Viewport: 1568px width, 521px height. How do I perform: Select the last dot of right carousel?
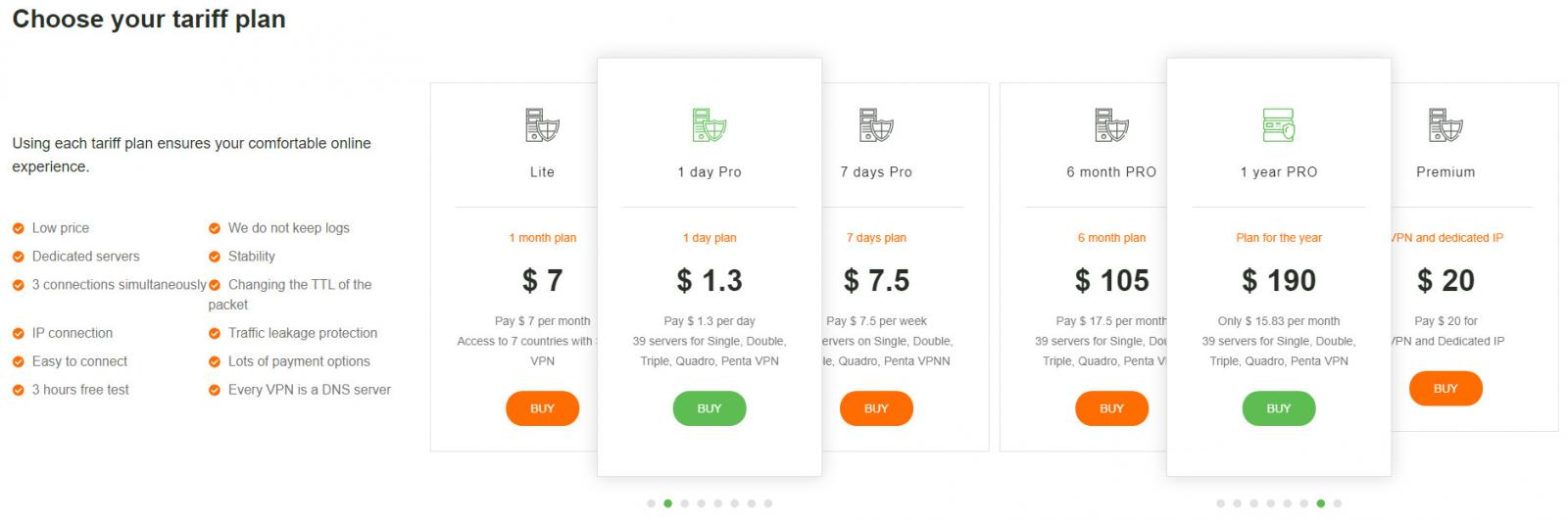1338,503
